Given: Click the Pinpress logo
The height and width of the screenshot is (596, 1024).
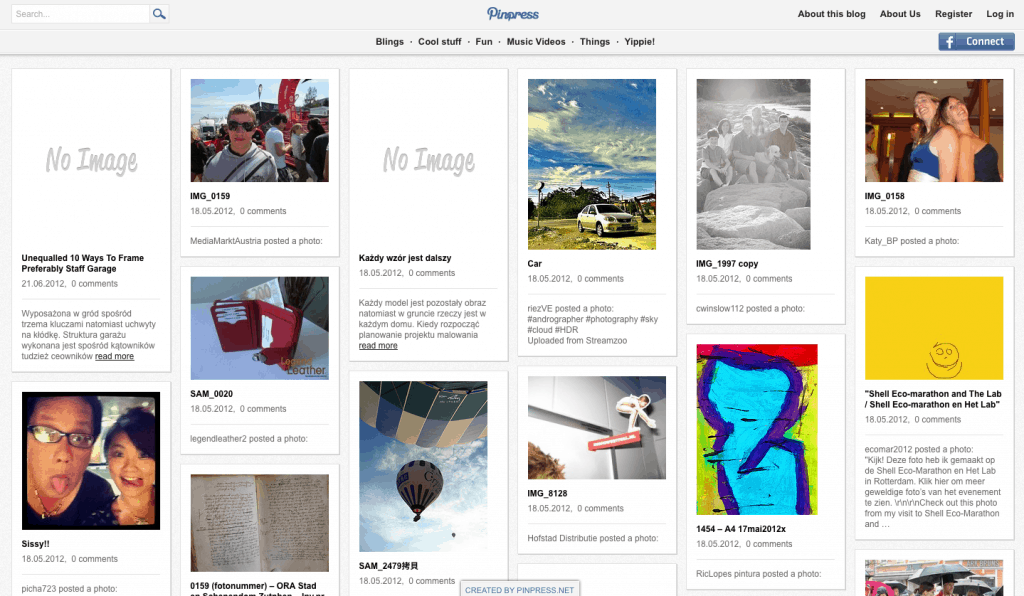Looking at the screenshot, I should tap(511, 13).
